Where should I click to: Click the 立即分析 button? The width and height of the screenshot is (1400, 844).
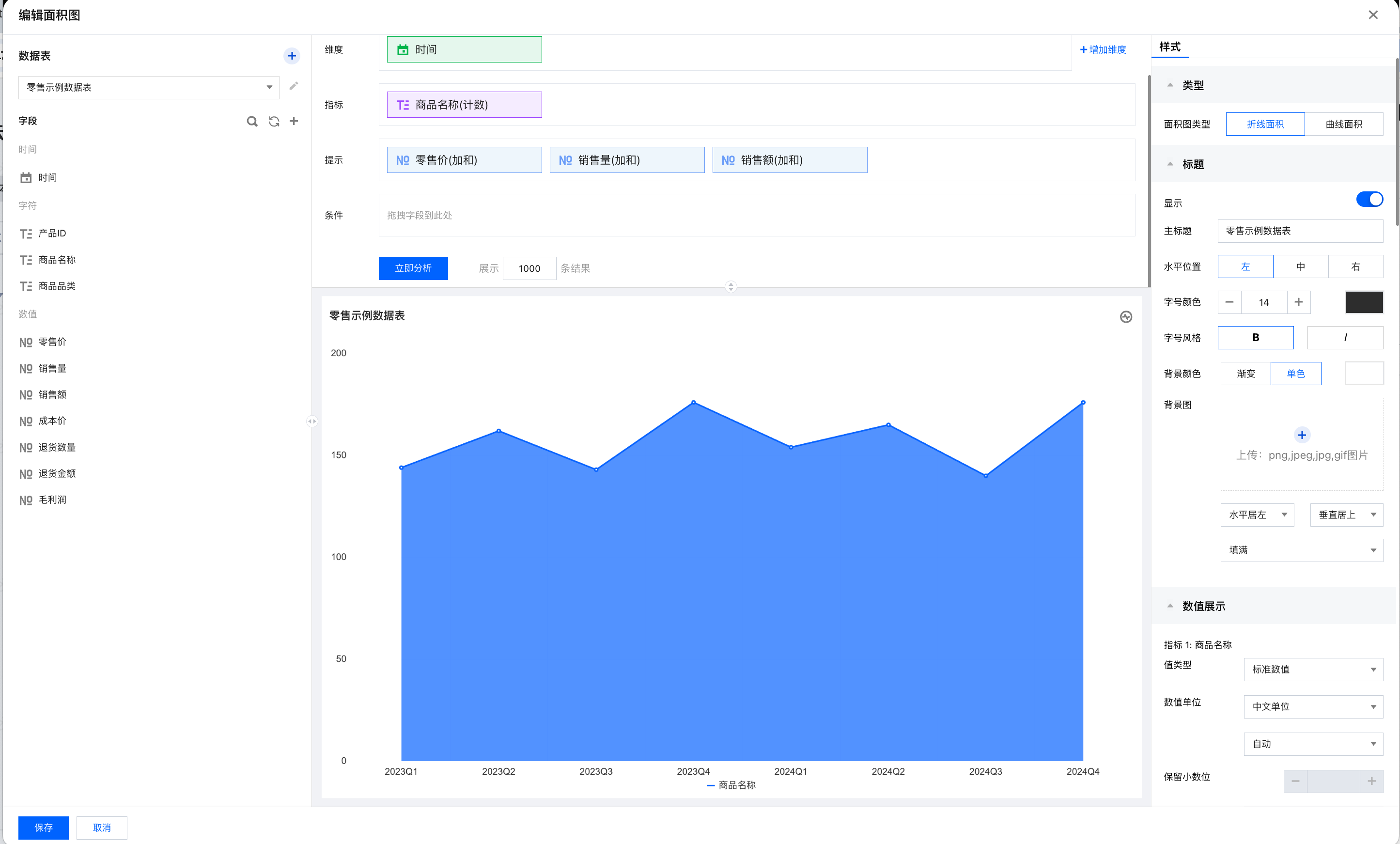click(413, 268)
